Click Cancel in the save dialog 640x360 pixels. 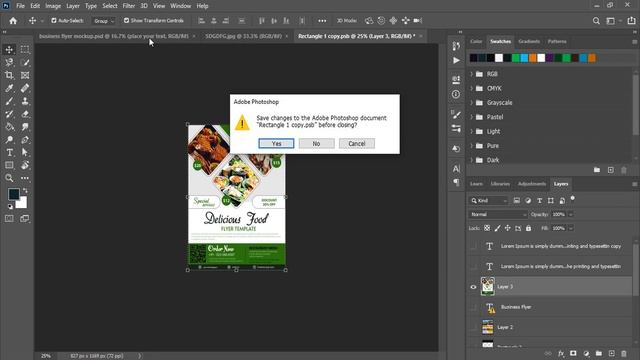click(x=357, y=143)
